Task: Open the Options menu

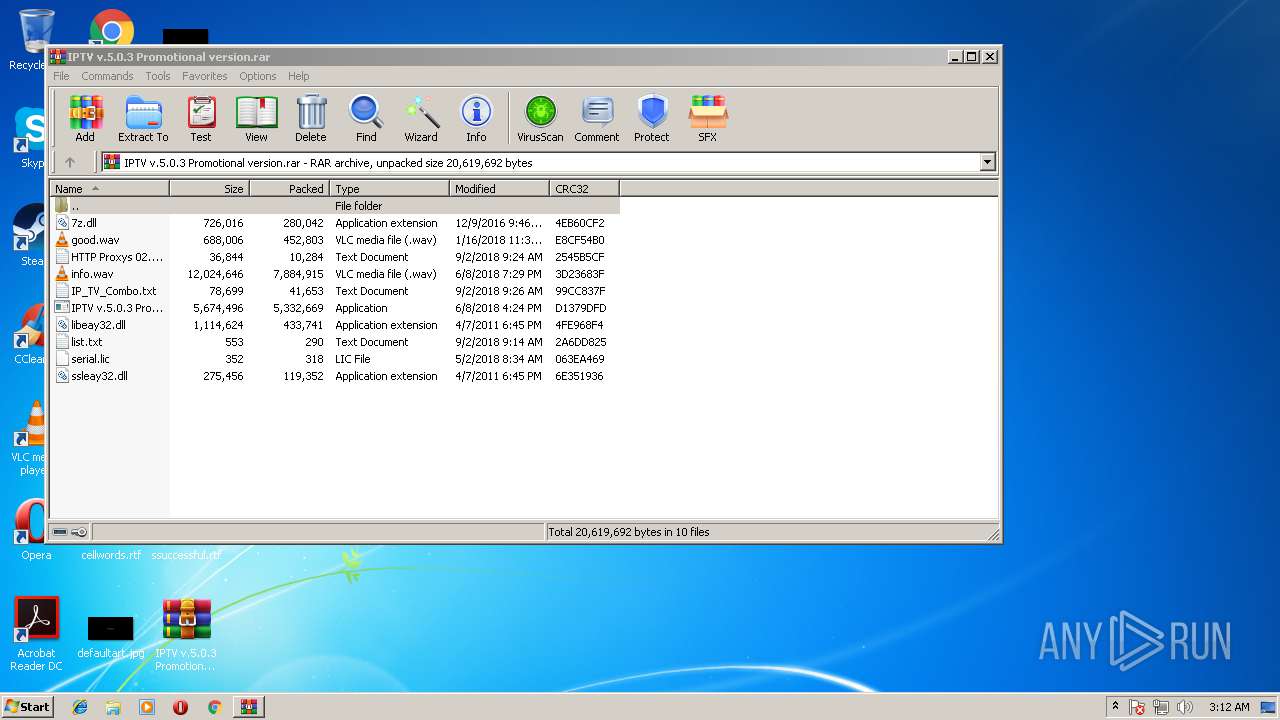Action: coord(257,76)
